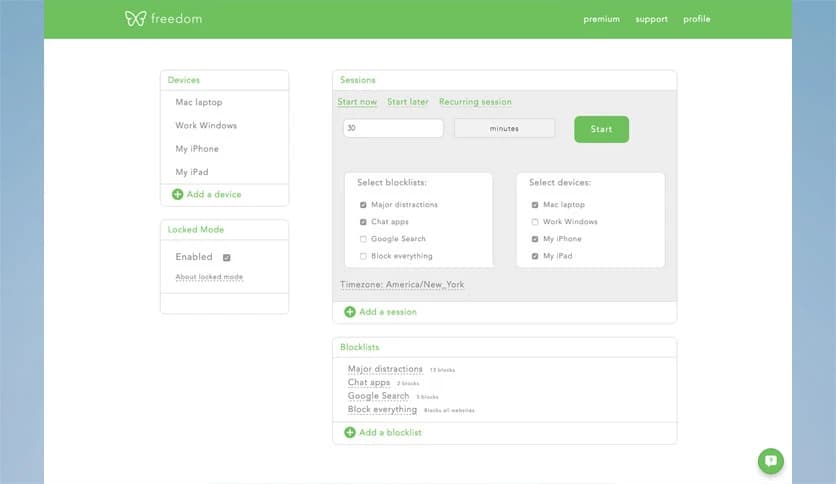836x484 pixels.
Task: Open the Google Search blocklist entry
Action: [379, 396]
